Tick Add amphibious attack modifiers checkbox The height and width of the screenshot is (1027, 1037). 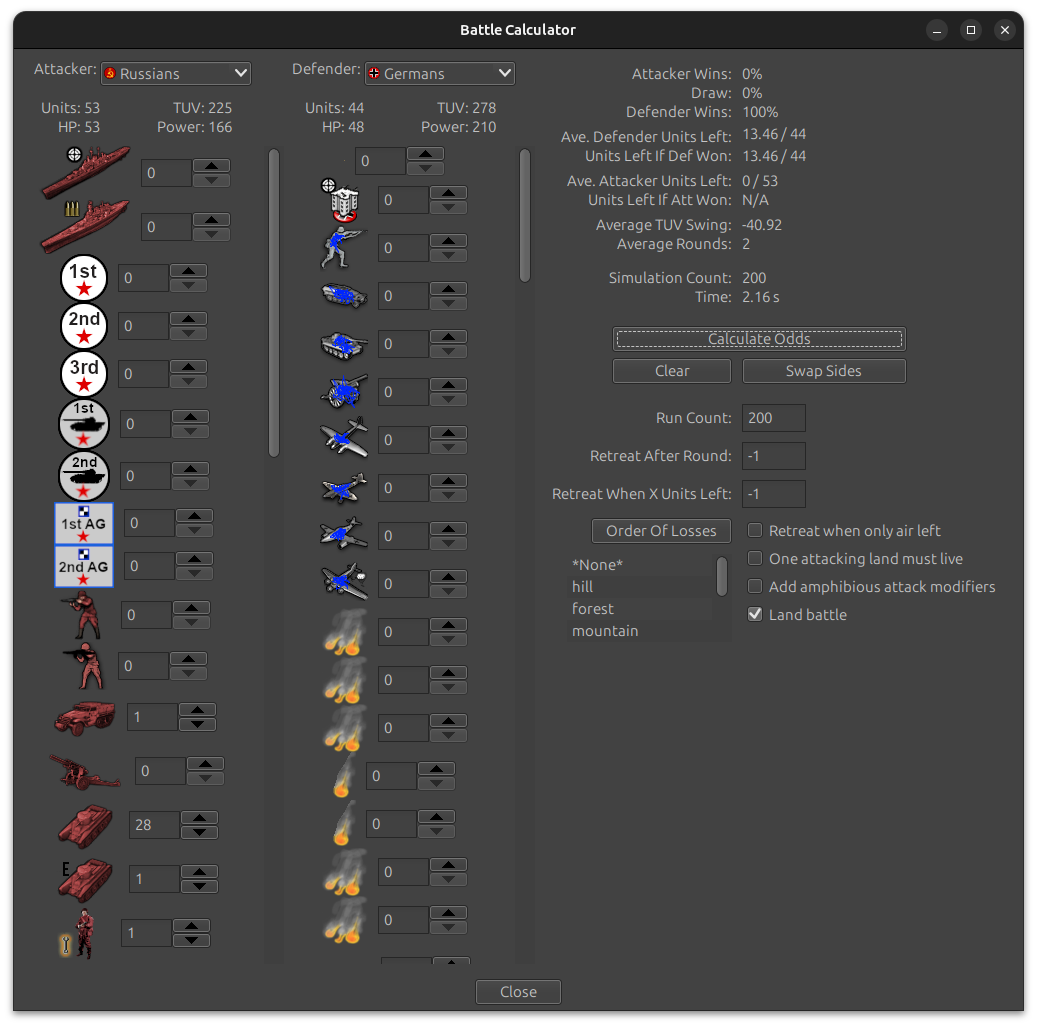pyautogui.click(x=755, y=587)
